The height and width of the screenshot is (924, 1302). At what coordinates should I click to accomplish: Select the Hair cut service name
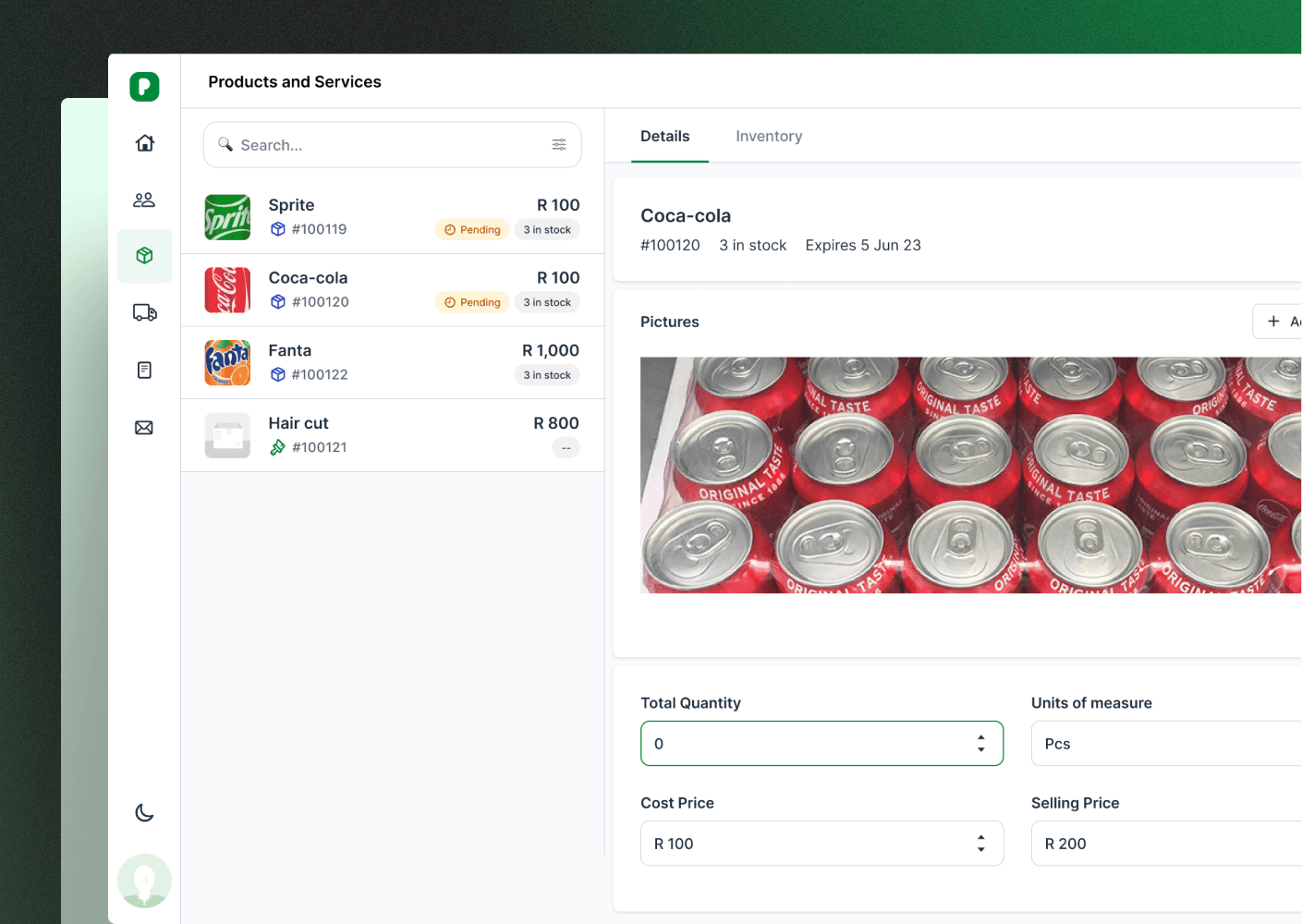298,423
